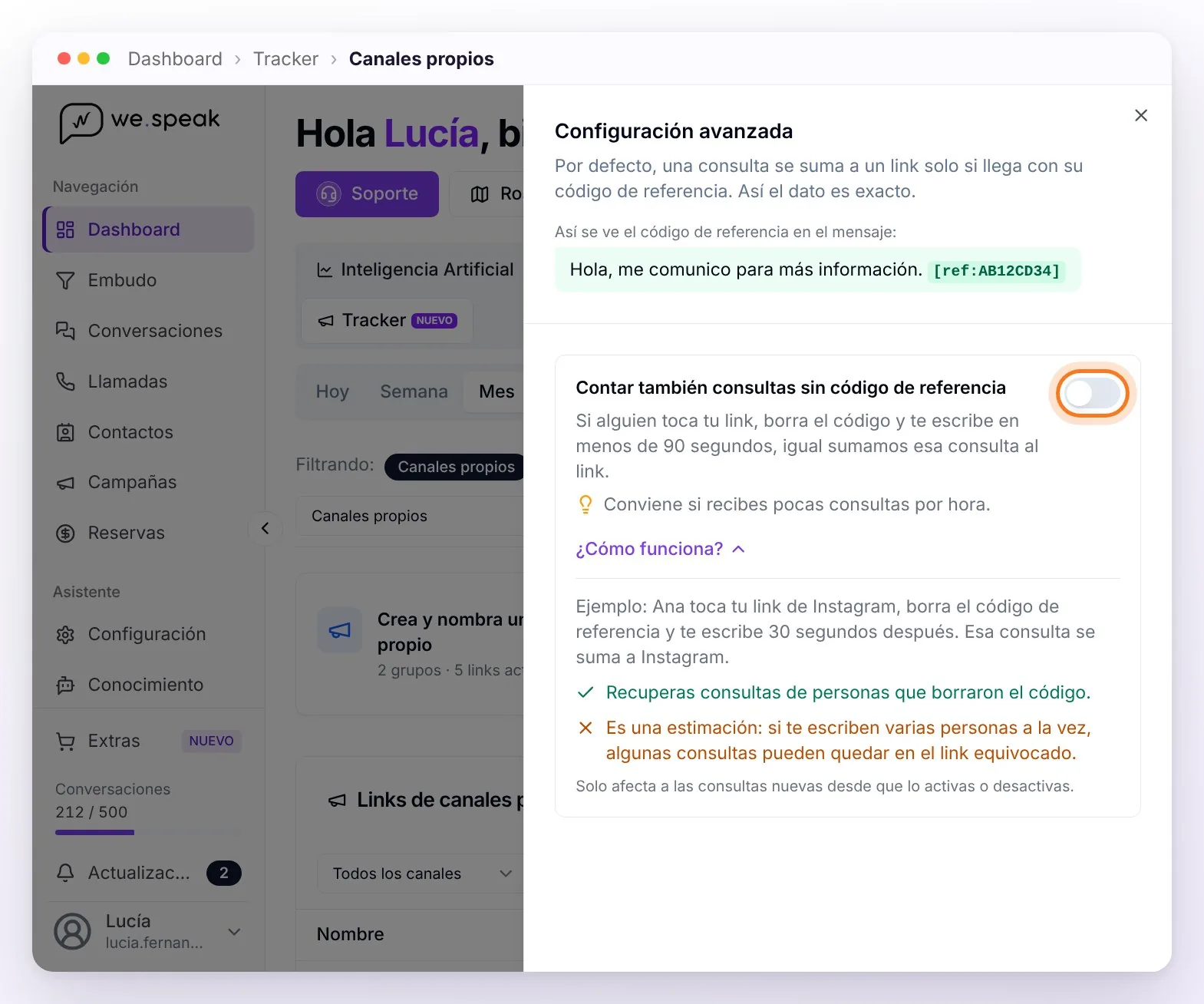Click the Links de canales megaphone icon

pos(337,801)
